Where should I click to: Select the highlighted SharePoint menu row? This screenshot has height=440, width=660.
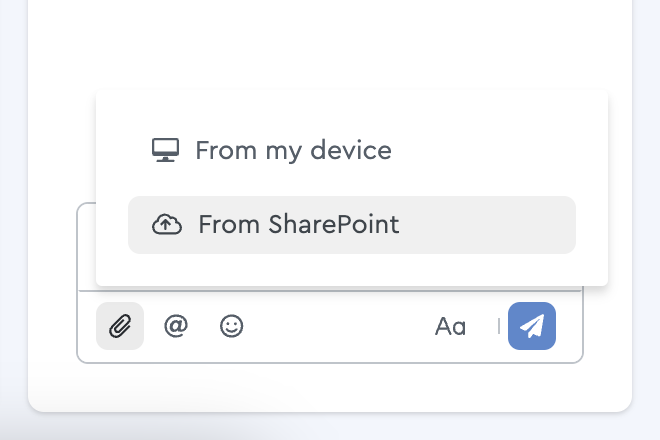(x=352, y=225)
